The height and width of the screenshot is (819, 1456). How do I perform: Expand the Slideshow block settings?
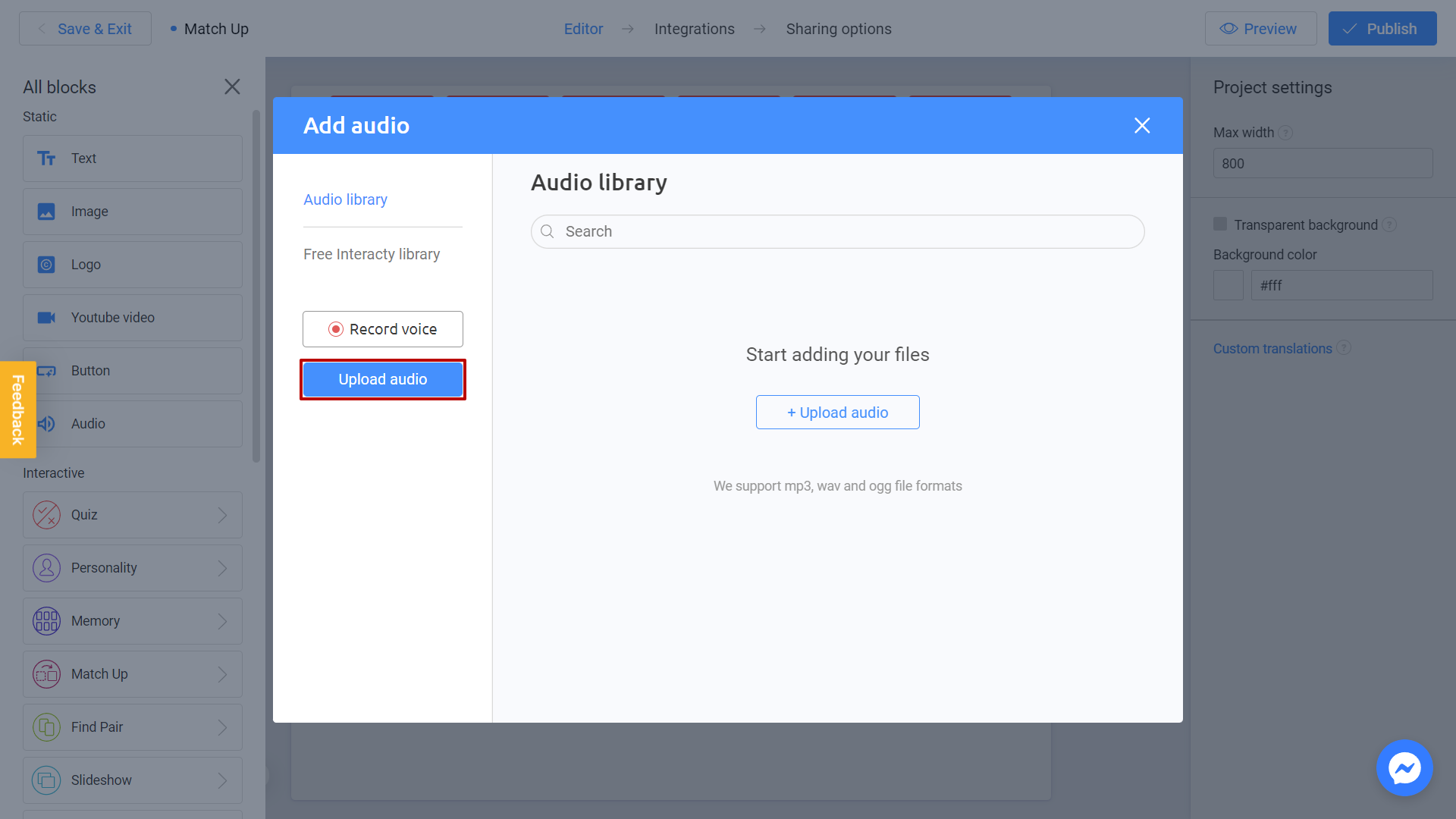(223, 779)
